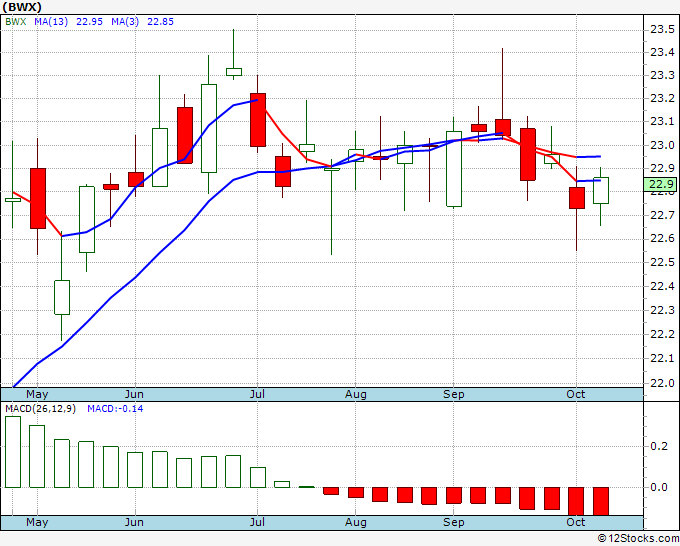The image size is (680, 546).
Task: Click the highlighted 22.9 current price tag
Action: (662, 184)
